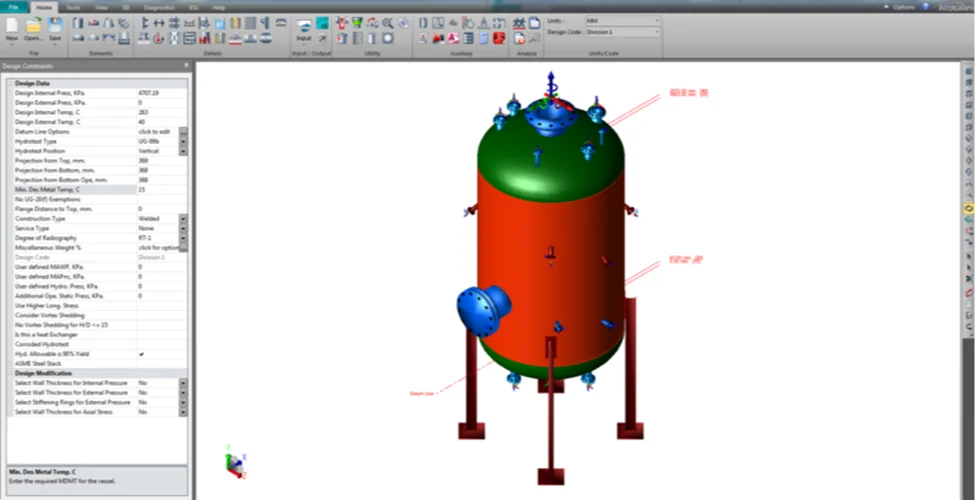Click the Save floppy disk icon
The height and width of the screenshot is (500, 975).
pos(55,26)
